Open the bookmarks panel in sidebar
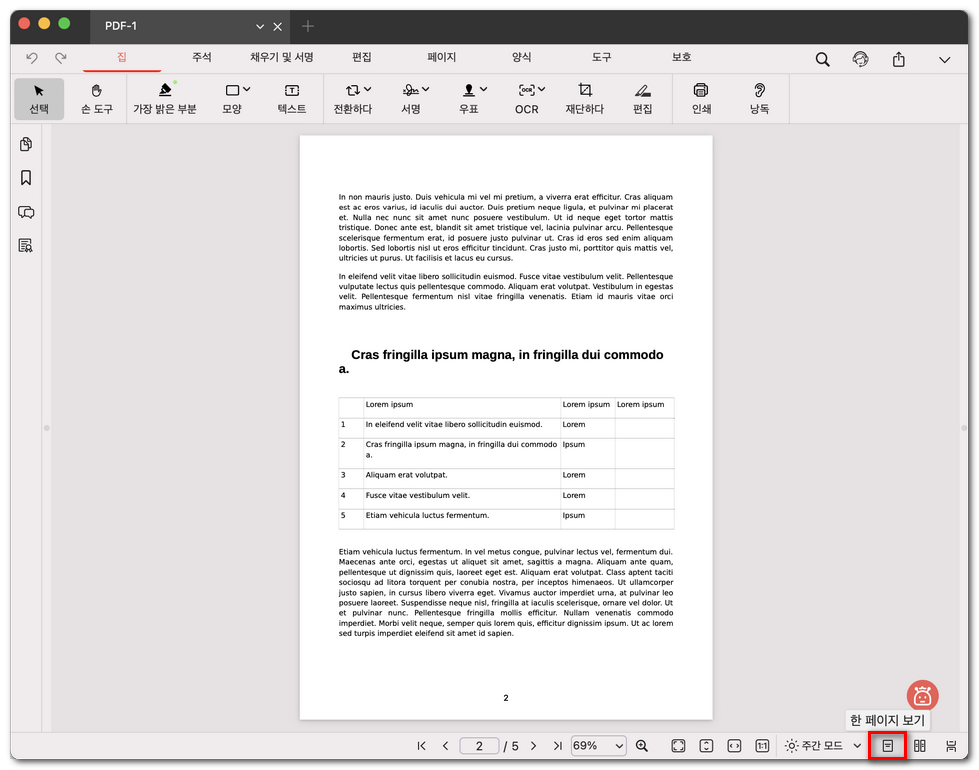 (26, 178)
